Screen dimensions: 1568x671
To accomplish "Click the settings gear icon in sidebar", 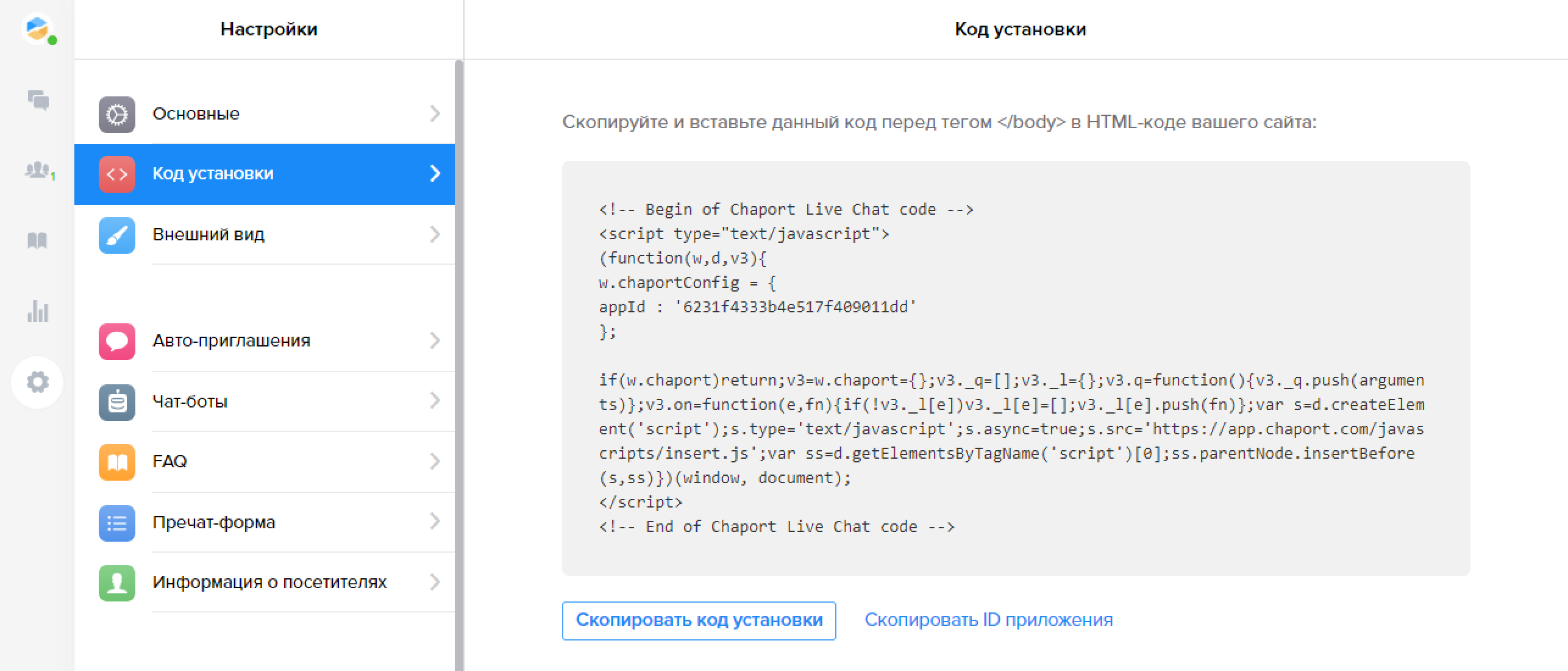I will [x=37, y=382].
